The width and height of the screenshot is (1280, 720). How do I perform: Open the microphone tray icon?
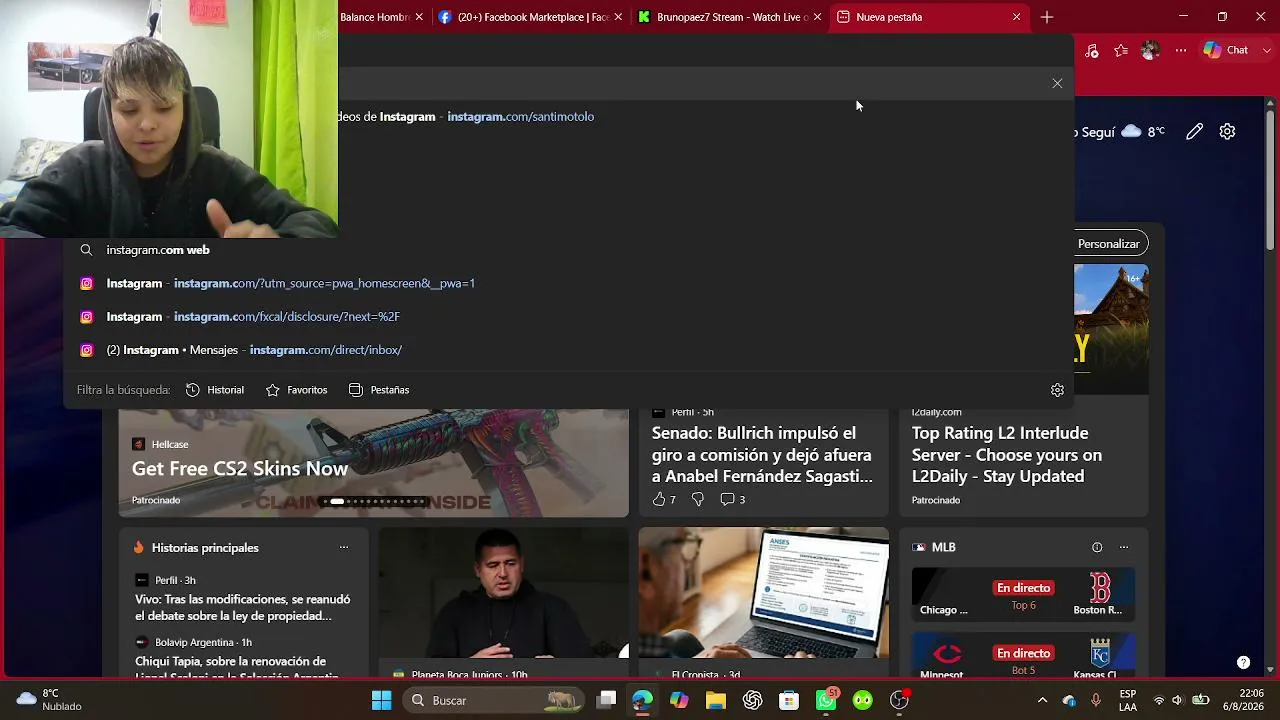pyautogui.click(x=1096, y=700)
